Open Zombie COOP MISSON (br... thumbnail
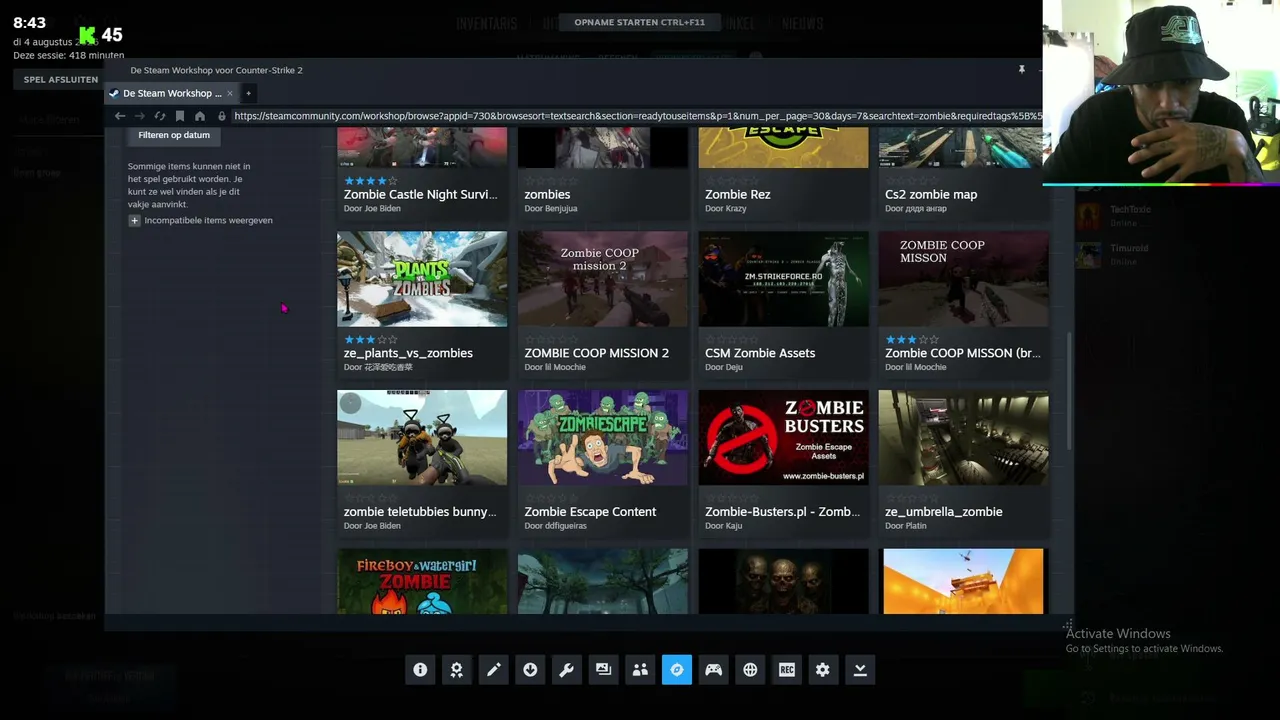Screen dimensions: 1280x720 pyautogui.click(x=964, y=279)
